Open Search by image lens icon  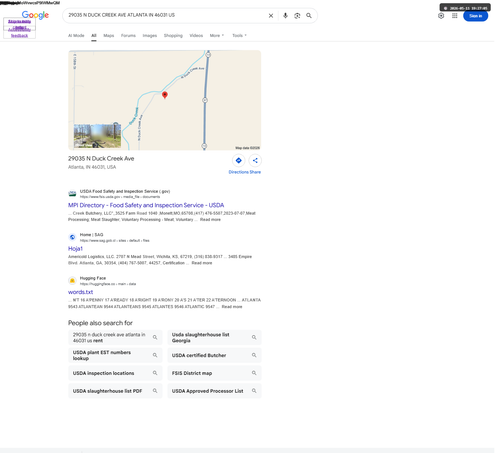point(297,16)
